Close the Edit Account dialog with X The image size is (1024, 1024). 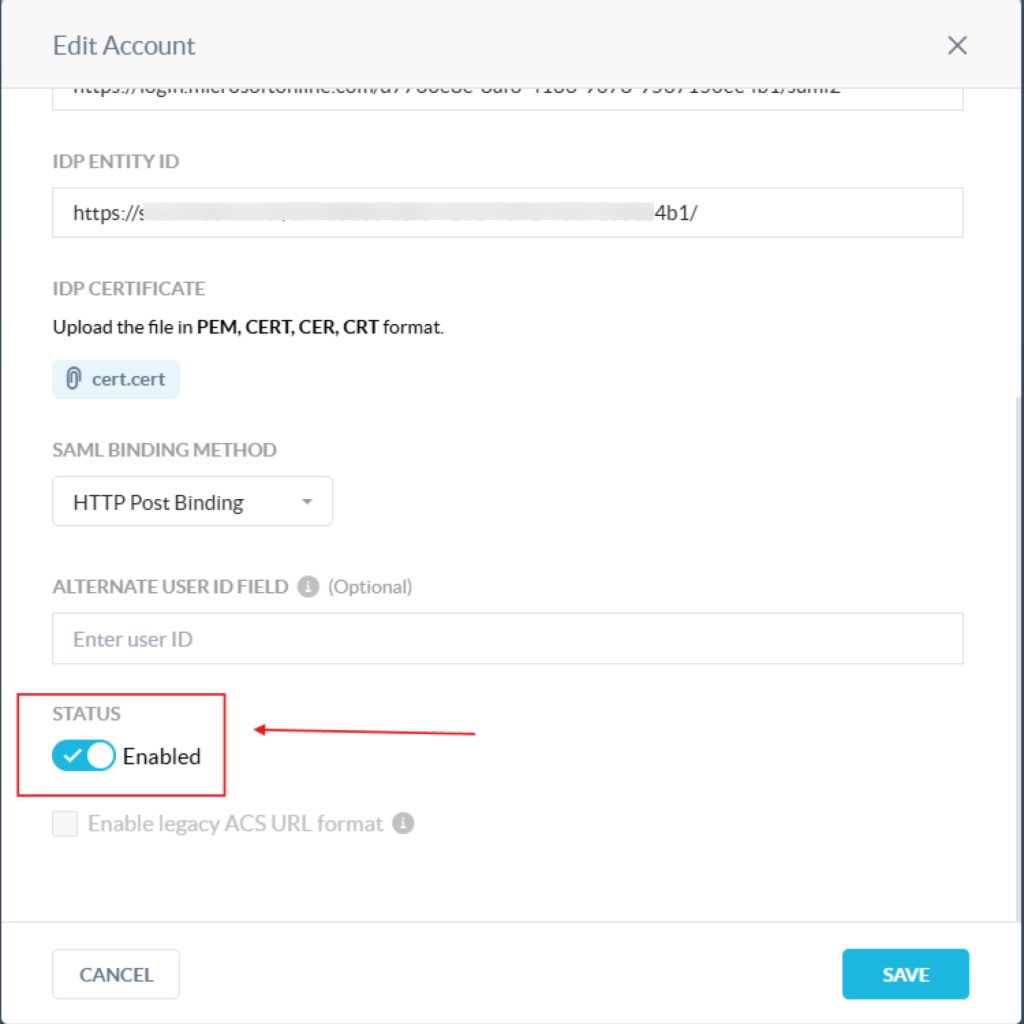pos(957,45)
